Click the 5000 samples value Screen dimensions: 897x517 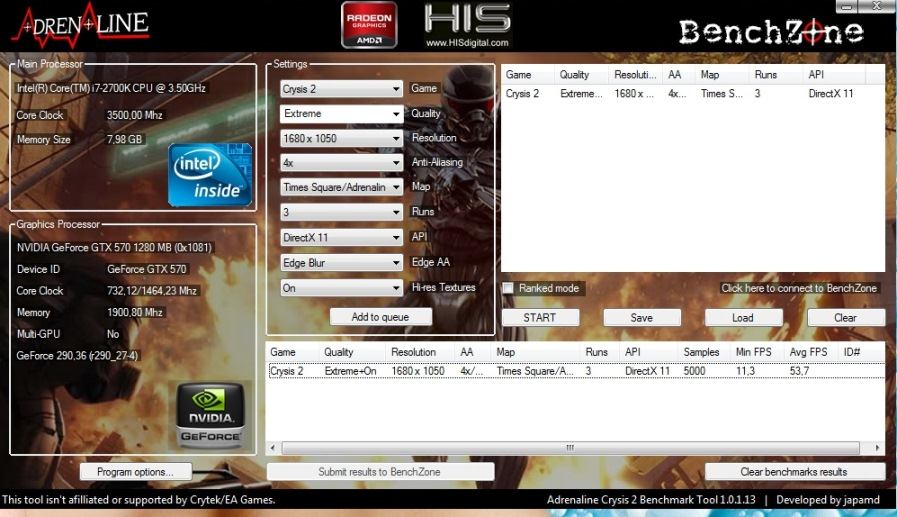tap(694, 371)
